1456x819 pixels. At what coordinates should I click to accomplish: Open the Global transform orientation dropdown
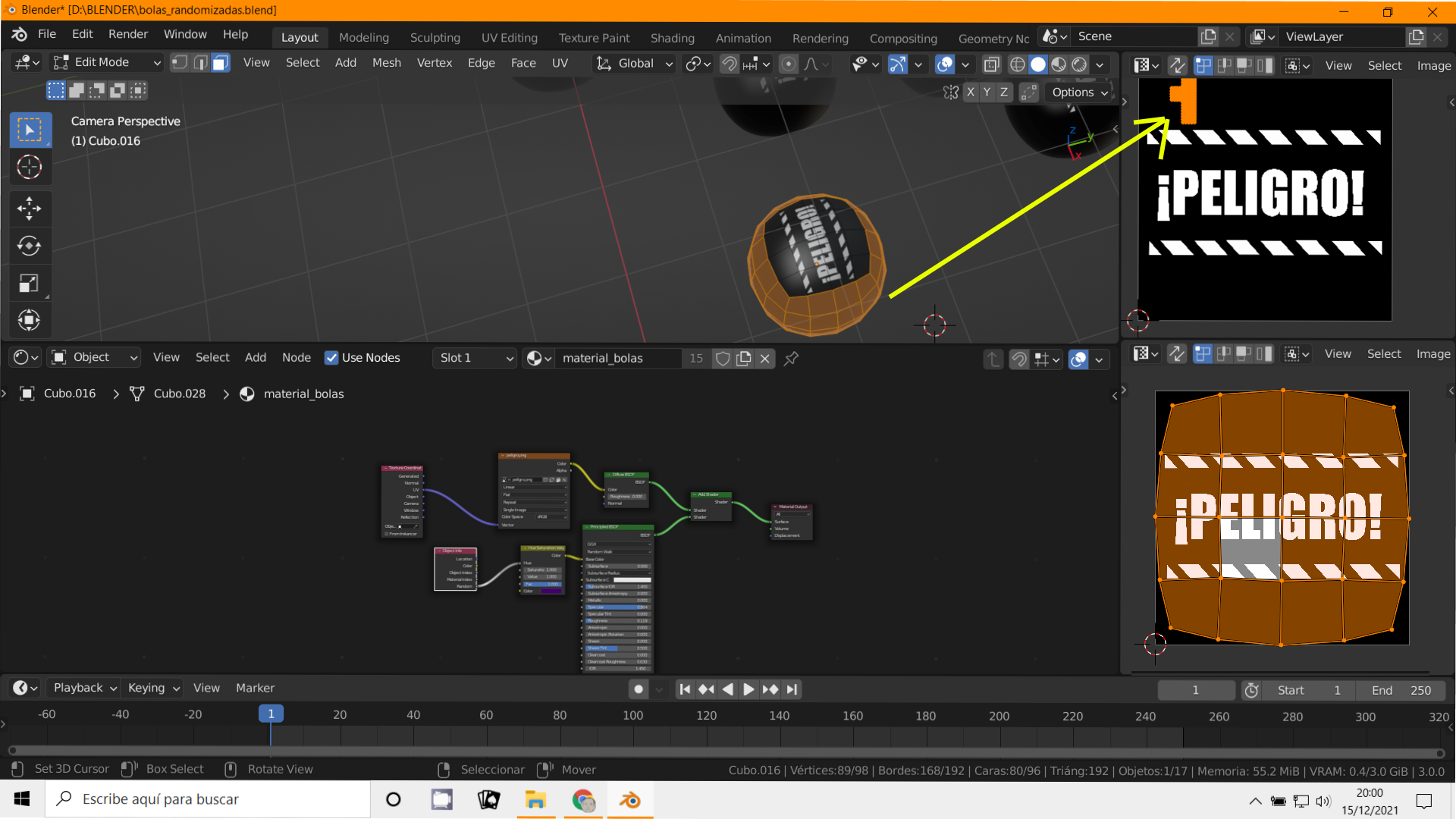click(635, 64)
